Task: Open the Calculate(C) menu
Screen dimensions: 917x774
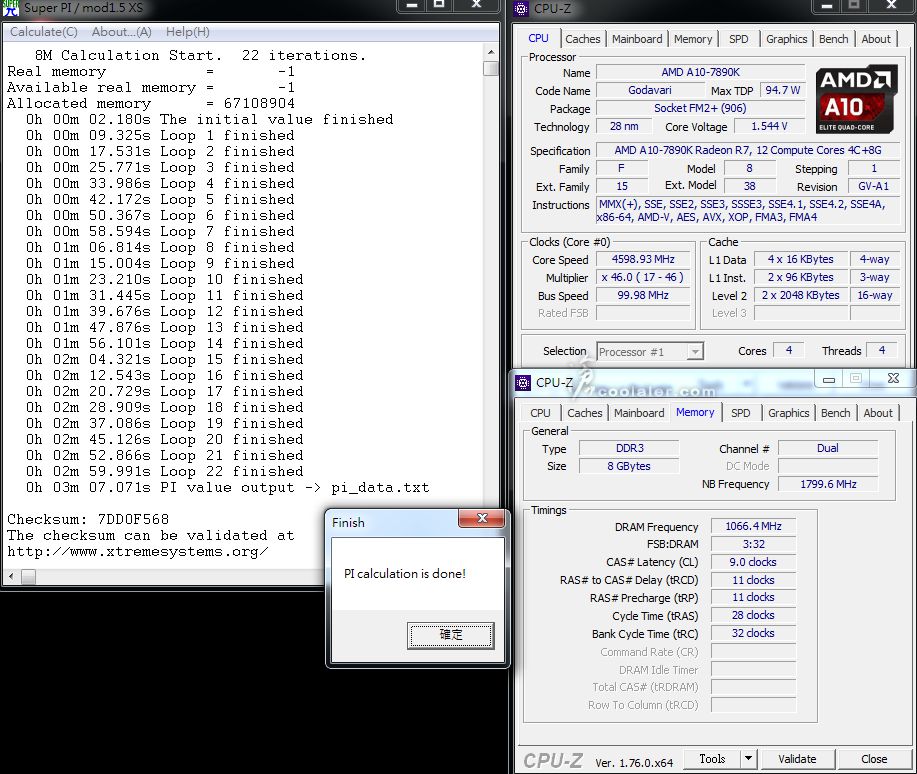Action: click(44, 32)
